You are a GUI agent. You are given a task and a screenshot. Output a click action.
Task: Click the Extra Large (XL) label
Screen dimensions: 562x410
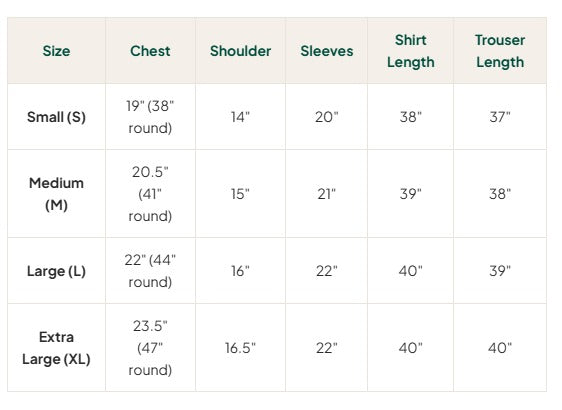tap(56, 348)
